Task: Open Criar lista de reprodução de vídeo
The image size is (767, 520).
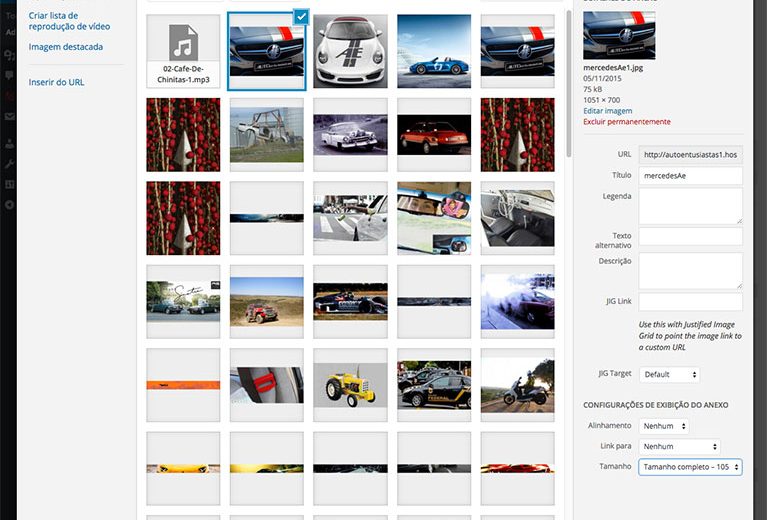Action: coord(69,21)
